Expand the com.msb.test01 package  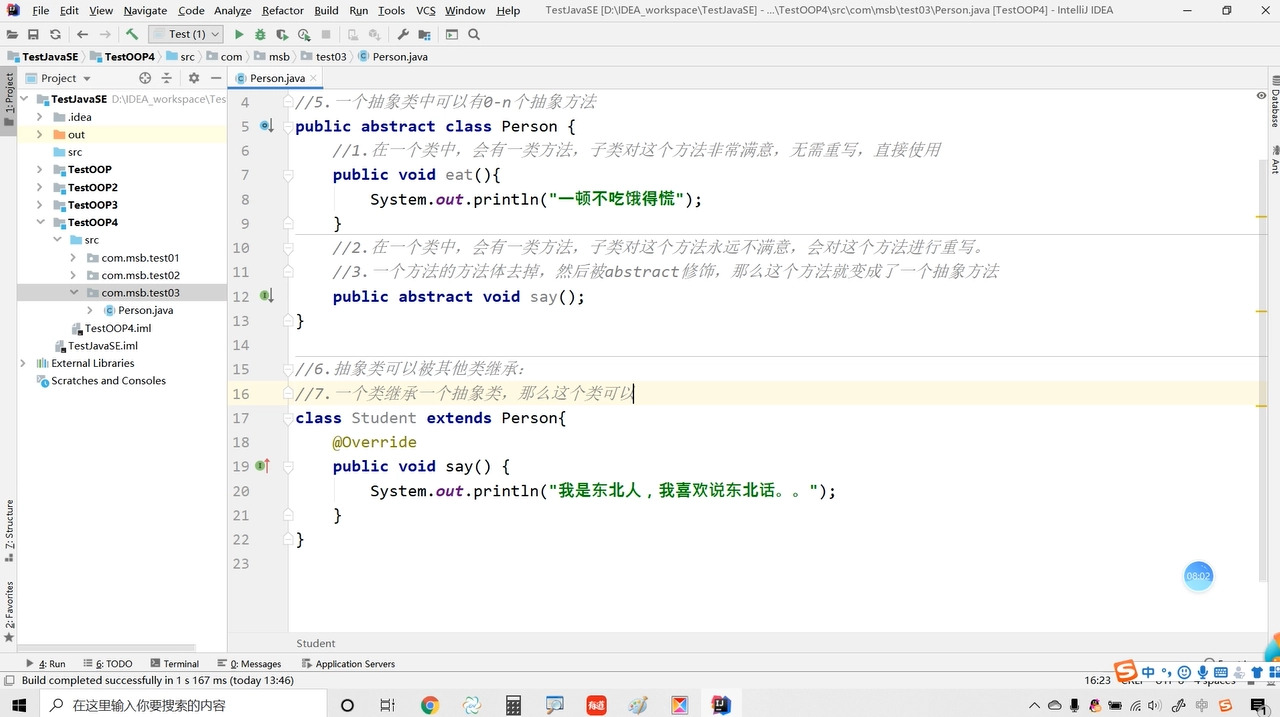(x=74, y=258)
